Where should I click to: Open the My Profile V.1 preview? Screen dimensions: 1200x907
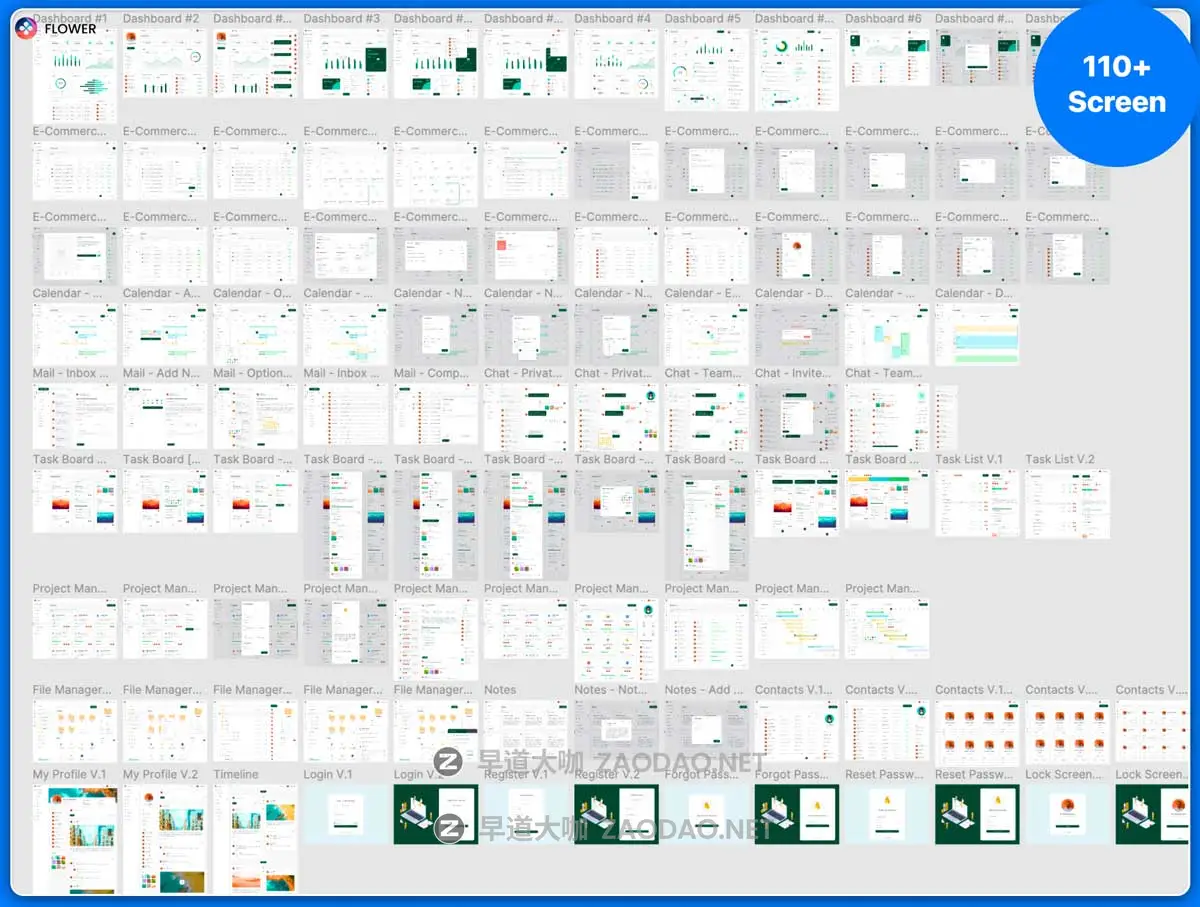pyautogui.click(x=74, y=840)
